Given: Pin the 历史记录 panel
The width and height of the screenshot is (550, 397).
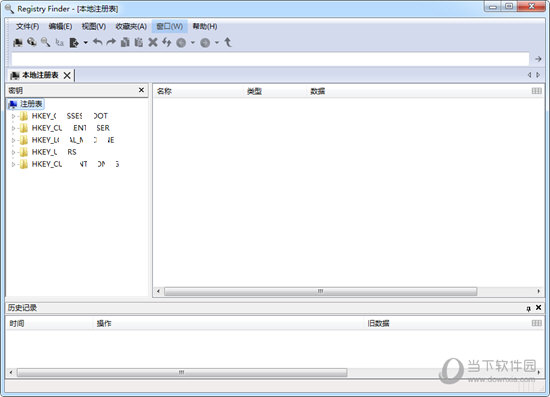Looking at the screenshot, I should coord(528,308).
